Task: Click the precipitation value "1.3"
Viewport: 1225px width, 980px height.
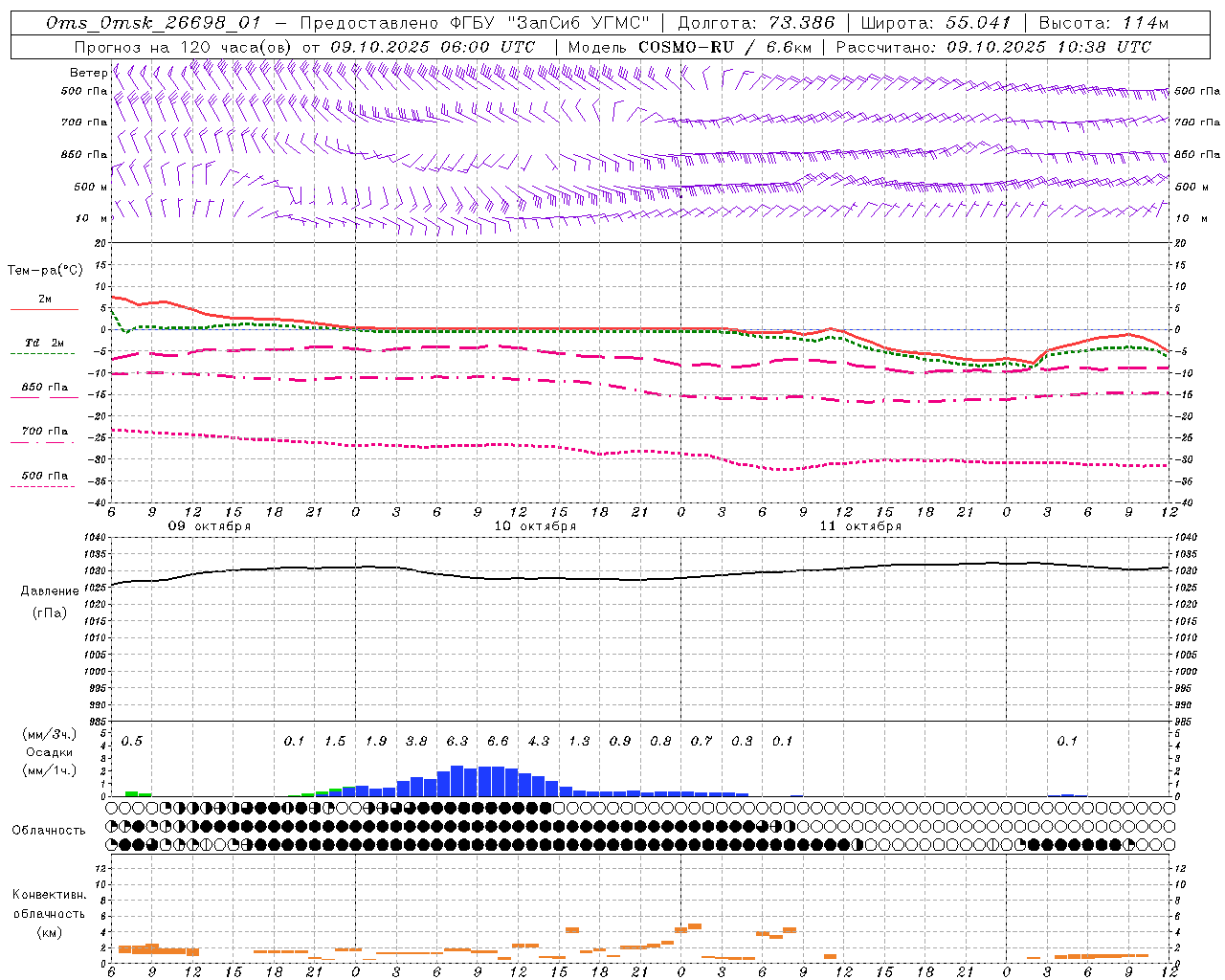Action: pyautogui.click(x=579, y=742)
